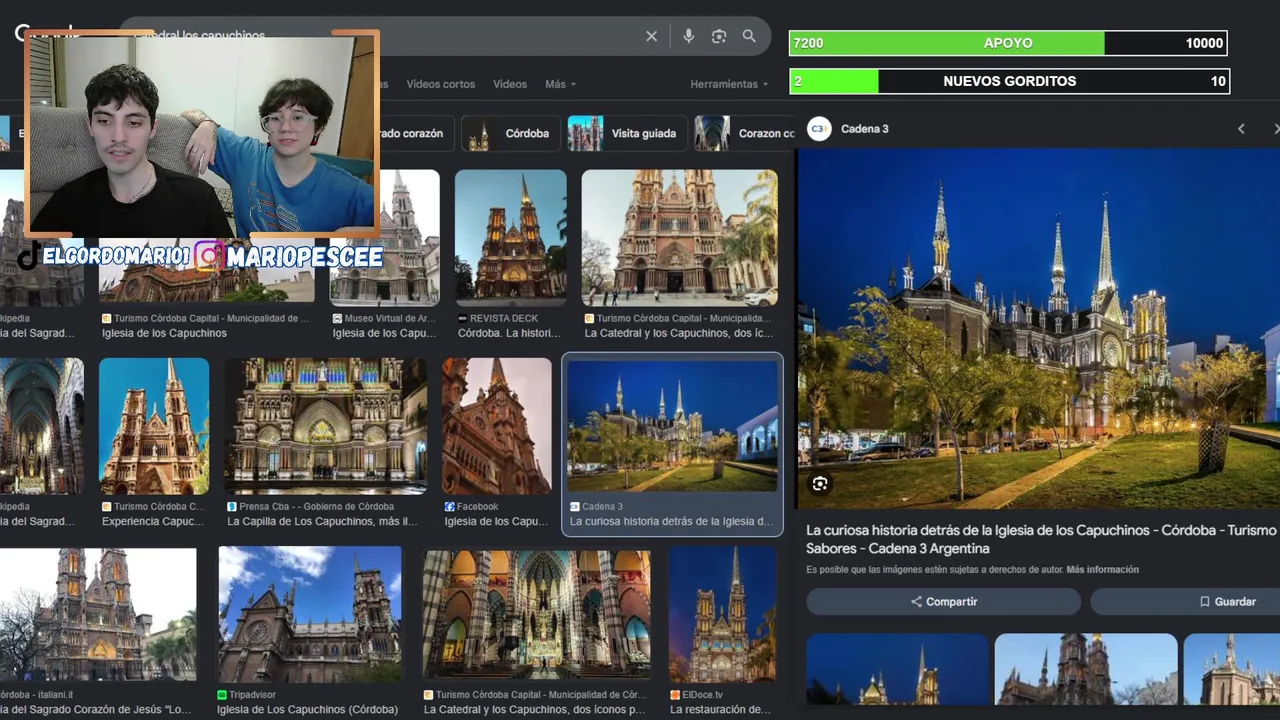
Task: Start voice search with microphone icon
Action: (x=688, y=36)
